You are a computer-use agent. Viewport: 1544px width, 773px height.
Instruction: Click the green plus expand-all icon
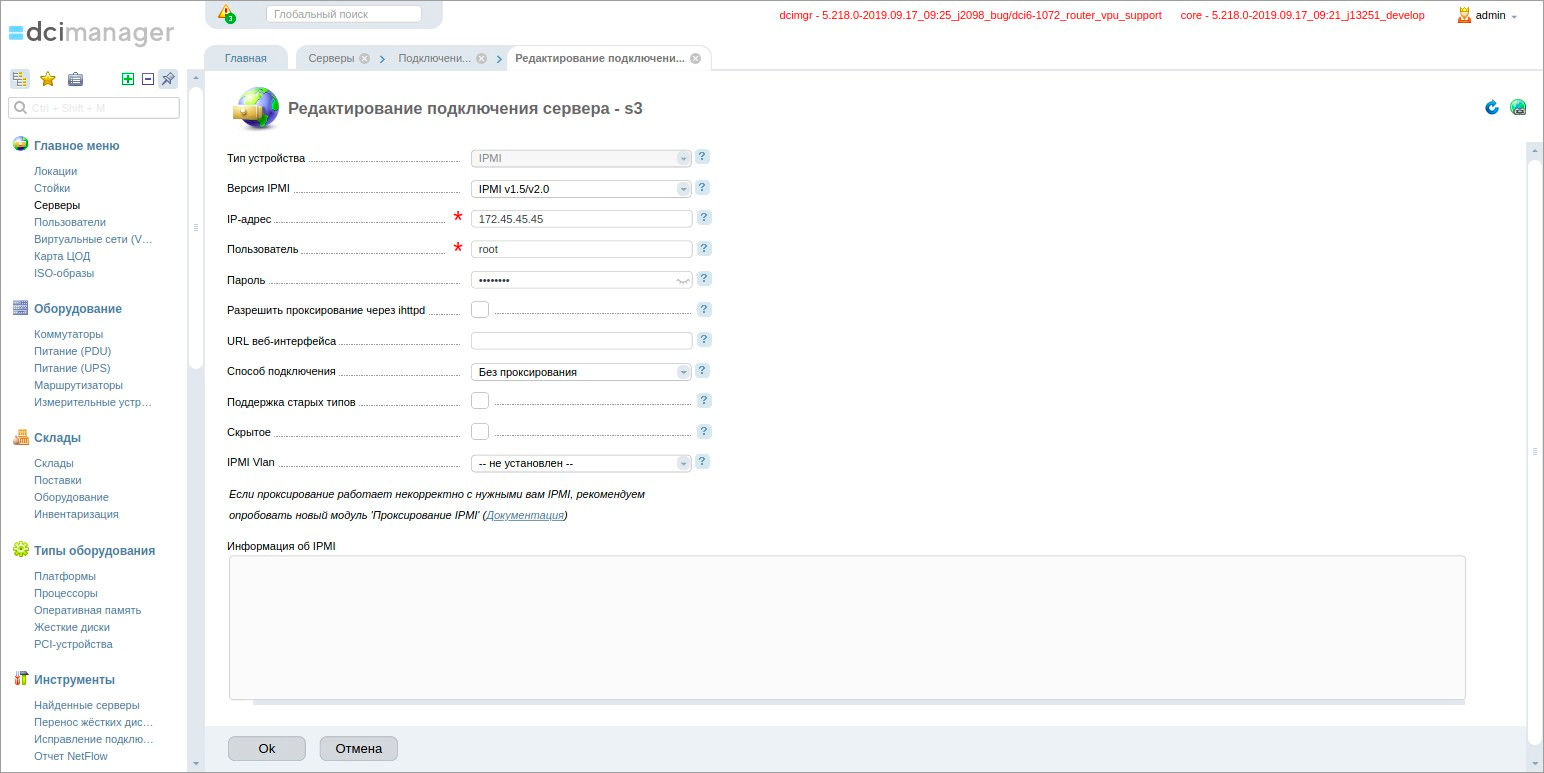[x=127, y=78]
